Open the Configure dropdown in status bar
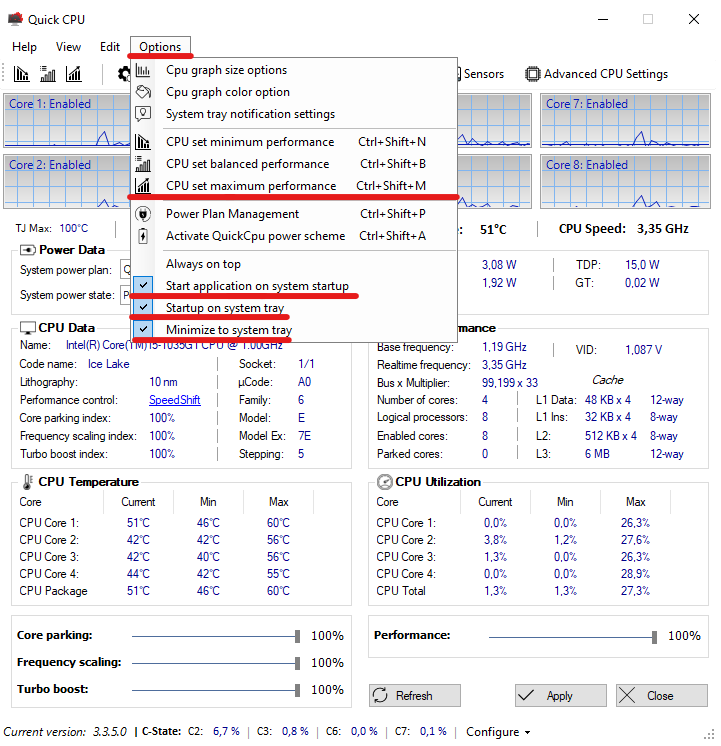The height and width of the screenshot is (746, 721). [x=498, y=732]
